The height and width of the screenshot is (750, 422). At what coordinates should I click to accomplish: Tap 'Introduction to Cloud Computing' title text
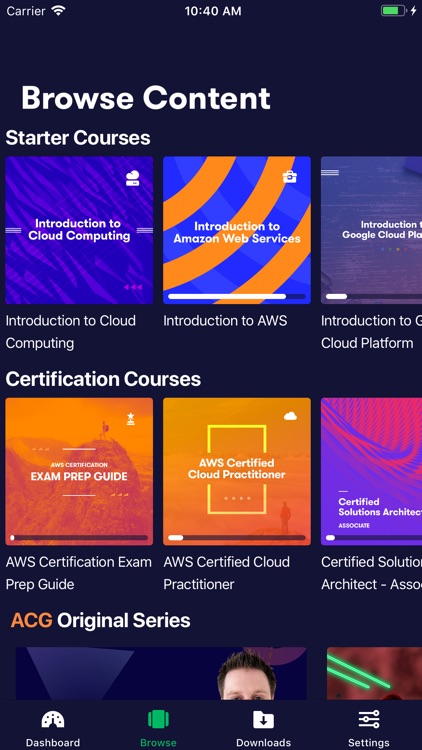(x=71, y=331)
